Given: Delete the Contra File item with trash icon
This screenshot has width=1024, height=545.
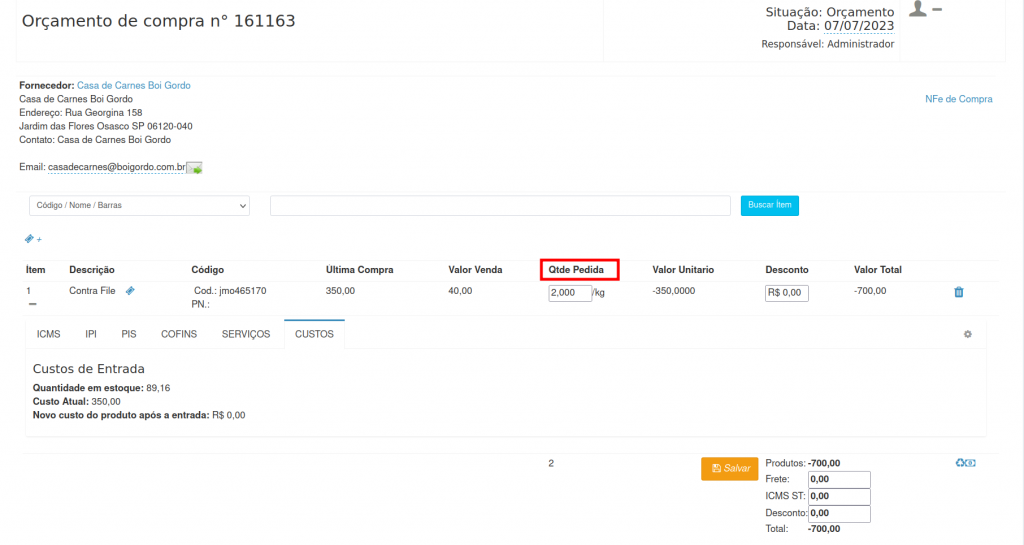Looking at the screenshot, I should 959,292.
